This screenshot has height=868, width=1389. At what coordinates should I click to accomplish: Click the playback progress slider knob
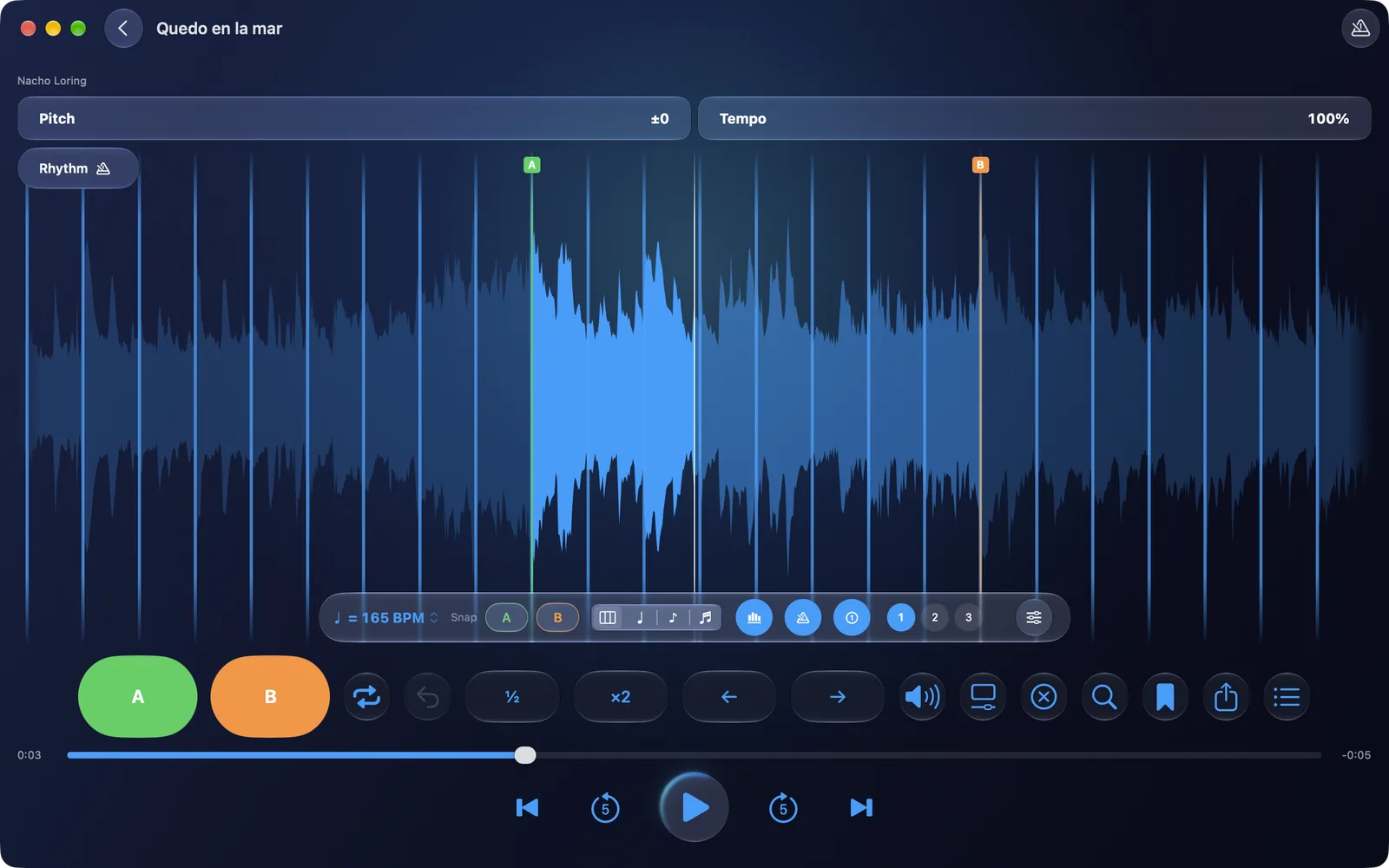pos(525,755)
